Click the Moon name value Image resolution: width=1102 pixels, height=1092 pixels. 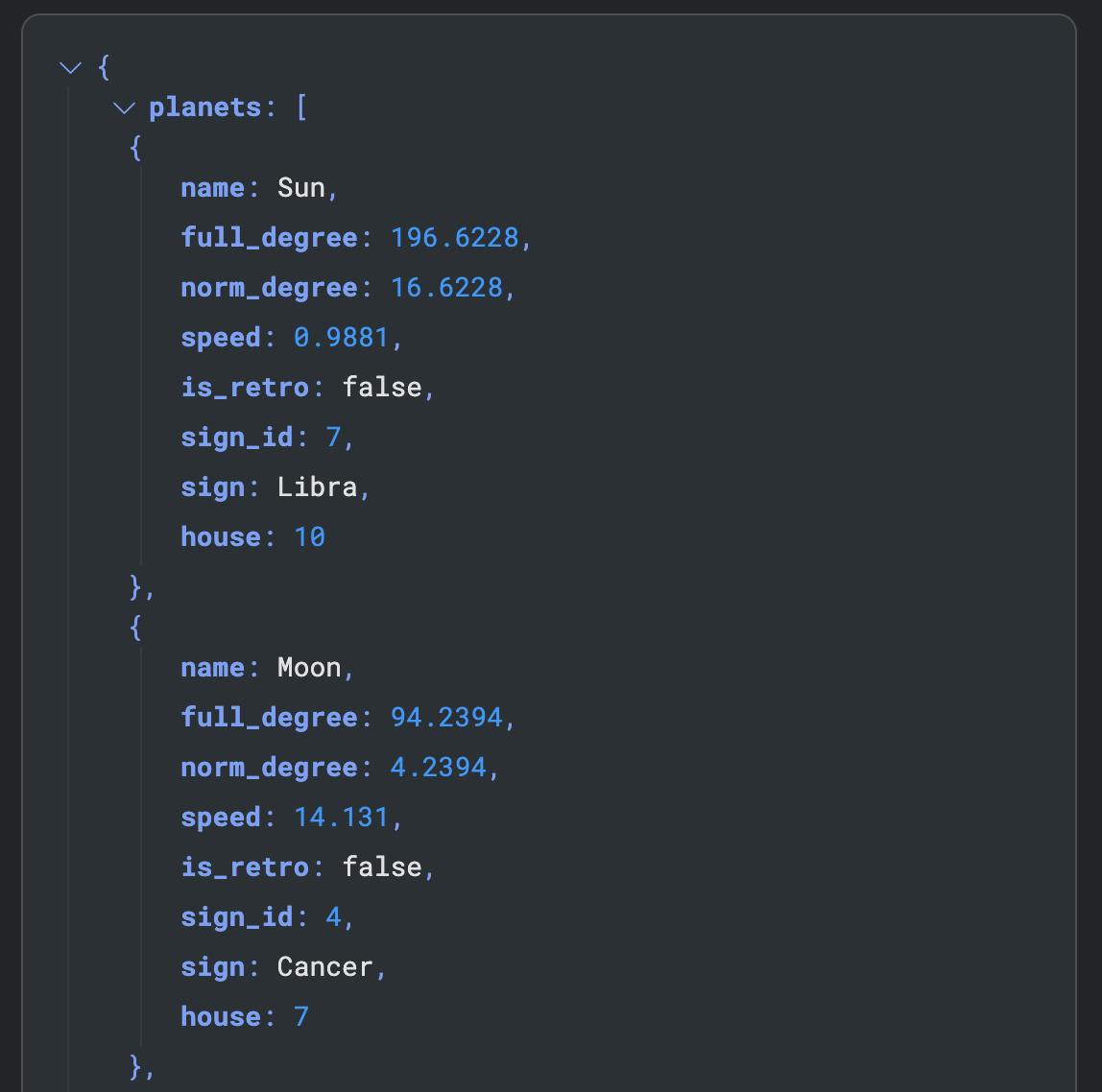tap(309, 668)
